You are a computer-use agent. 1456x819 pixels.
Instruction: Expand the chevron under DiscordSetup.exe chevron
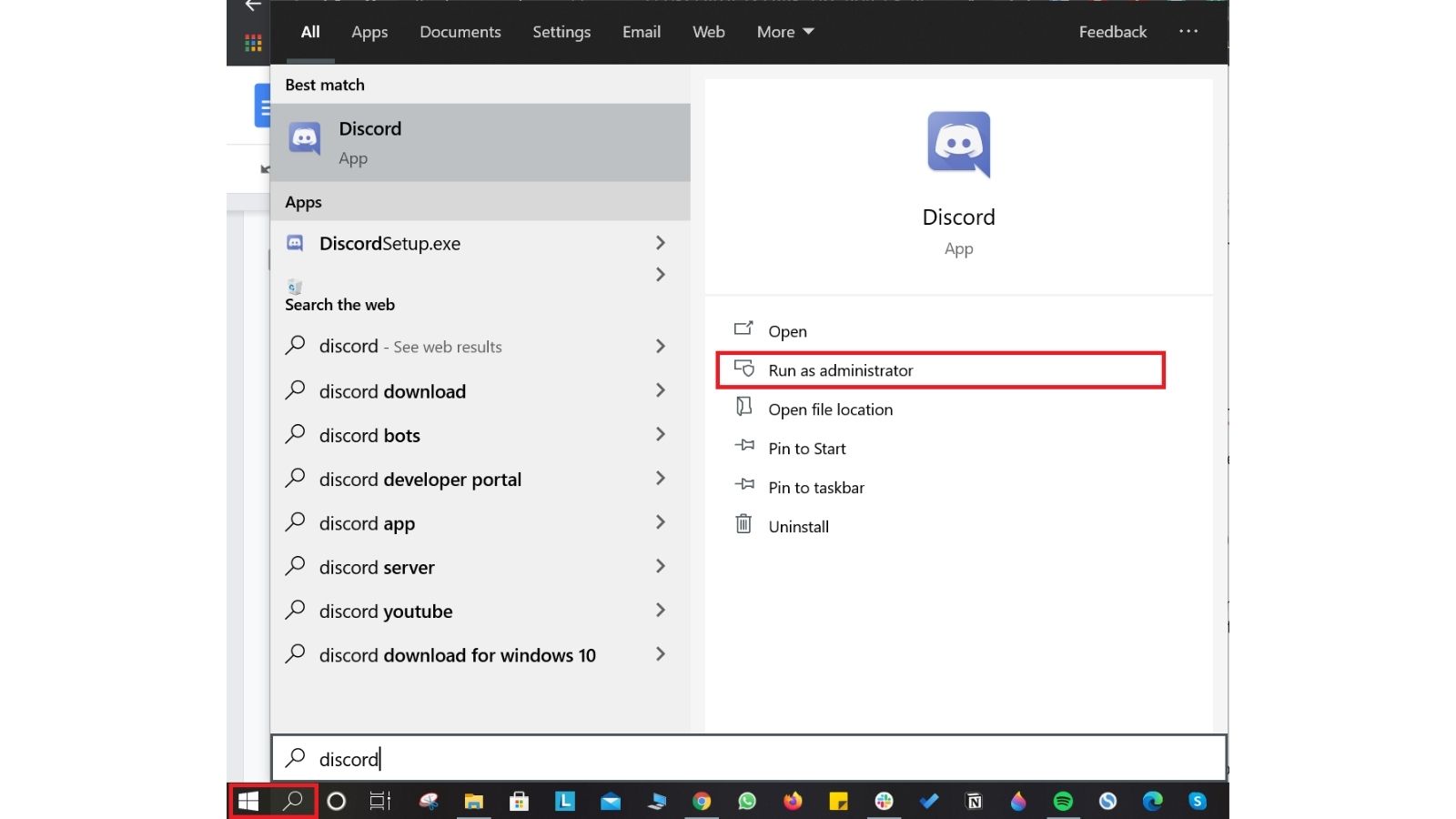[661, 274]
